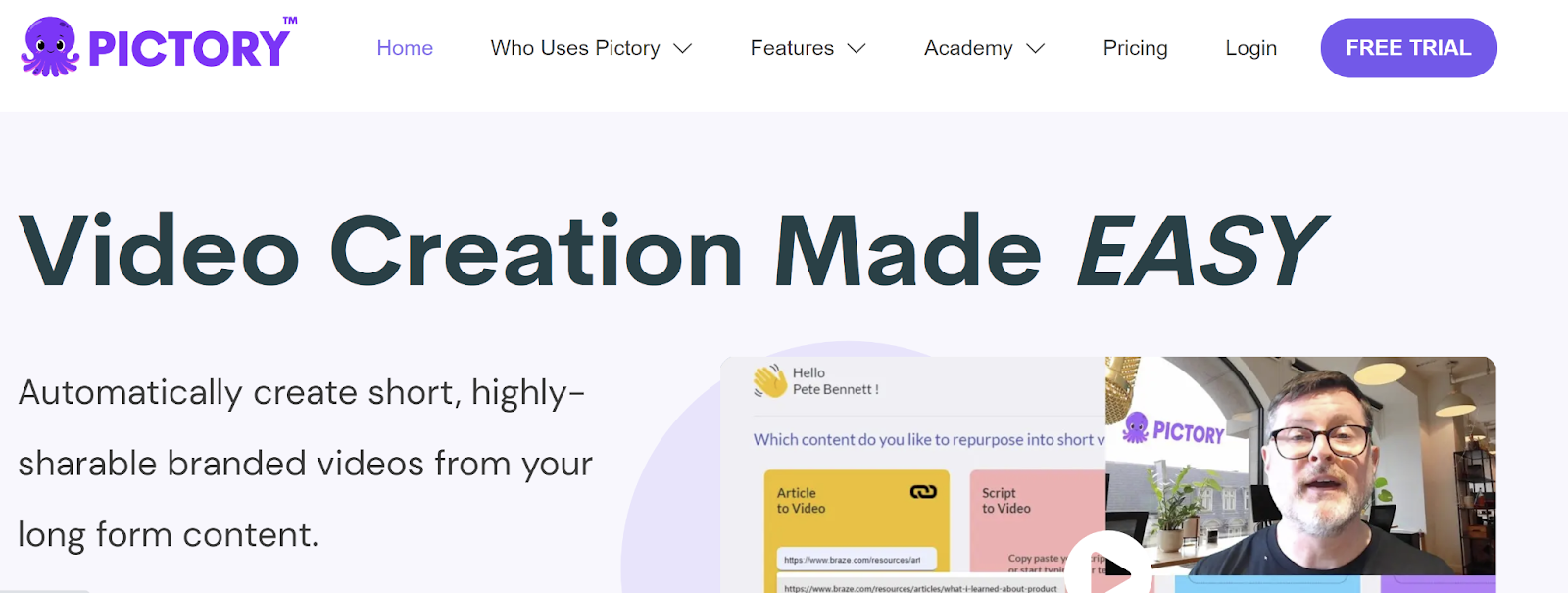This screenshot has width=1568, height=593.
Task: Click the Pictory octopus logo
Action: coord(159,46)
